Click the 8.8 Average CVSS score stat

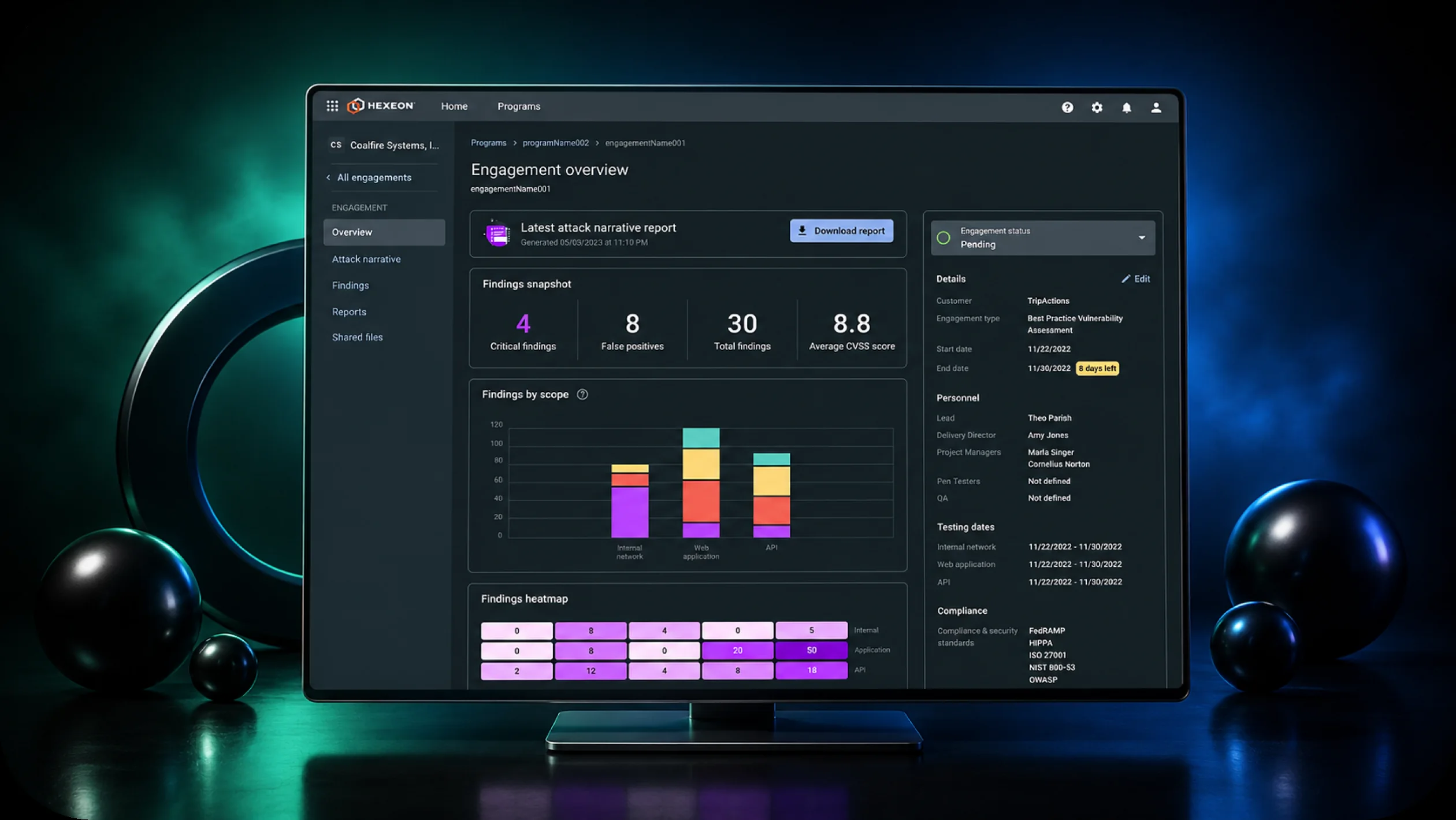(x=852, y=331)
